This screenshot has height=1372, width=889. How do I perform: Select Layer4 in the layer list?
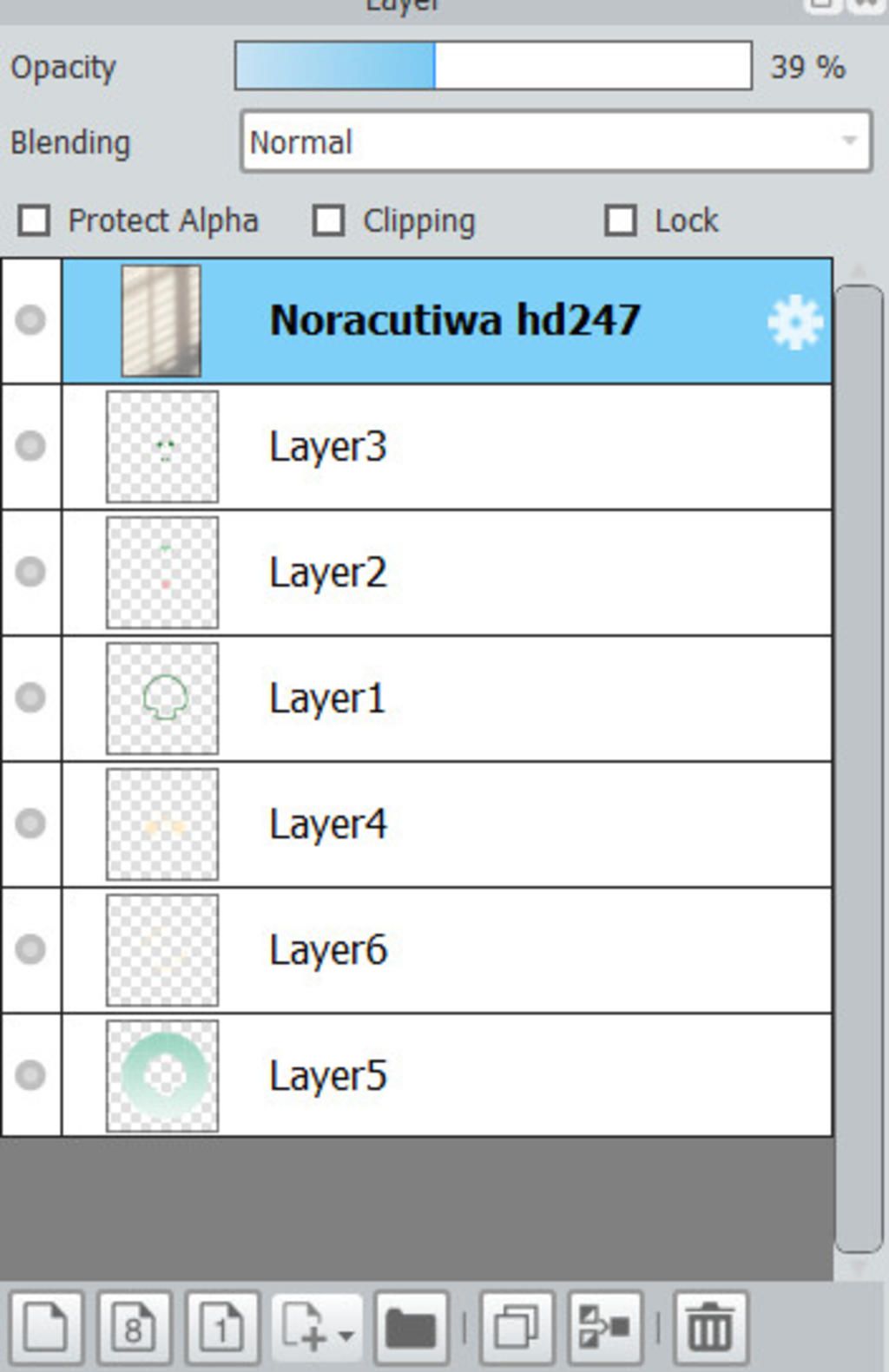point(447,824)
